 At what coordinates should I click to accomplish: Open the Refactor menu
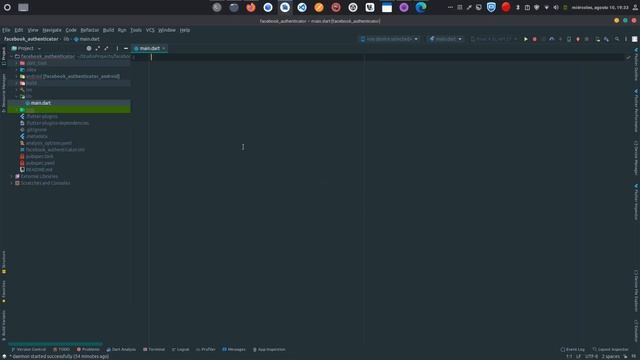89,30
